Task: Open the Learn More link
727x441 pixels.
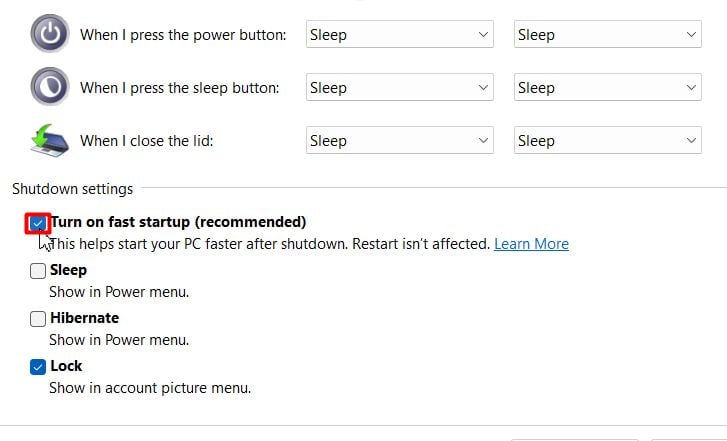Action: [531, 244]
